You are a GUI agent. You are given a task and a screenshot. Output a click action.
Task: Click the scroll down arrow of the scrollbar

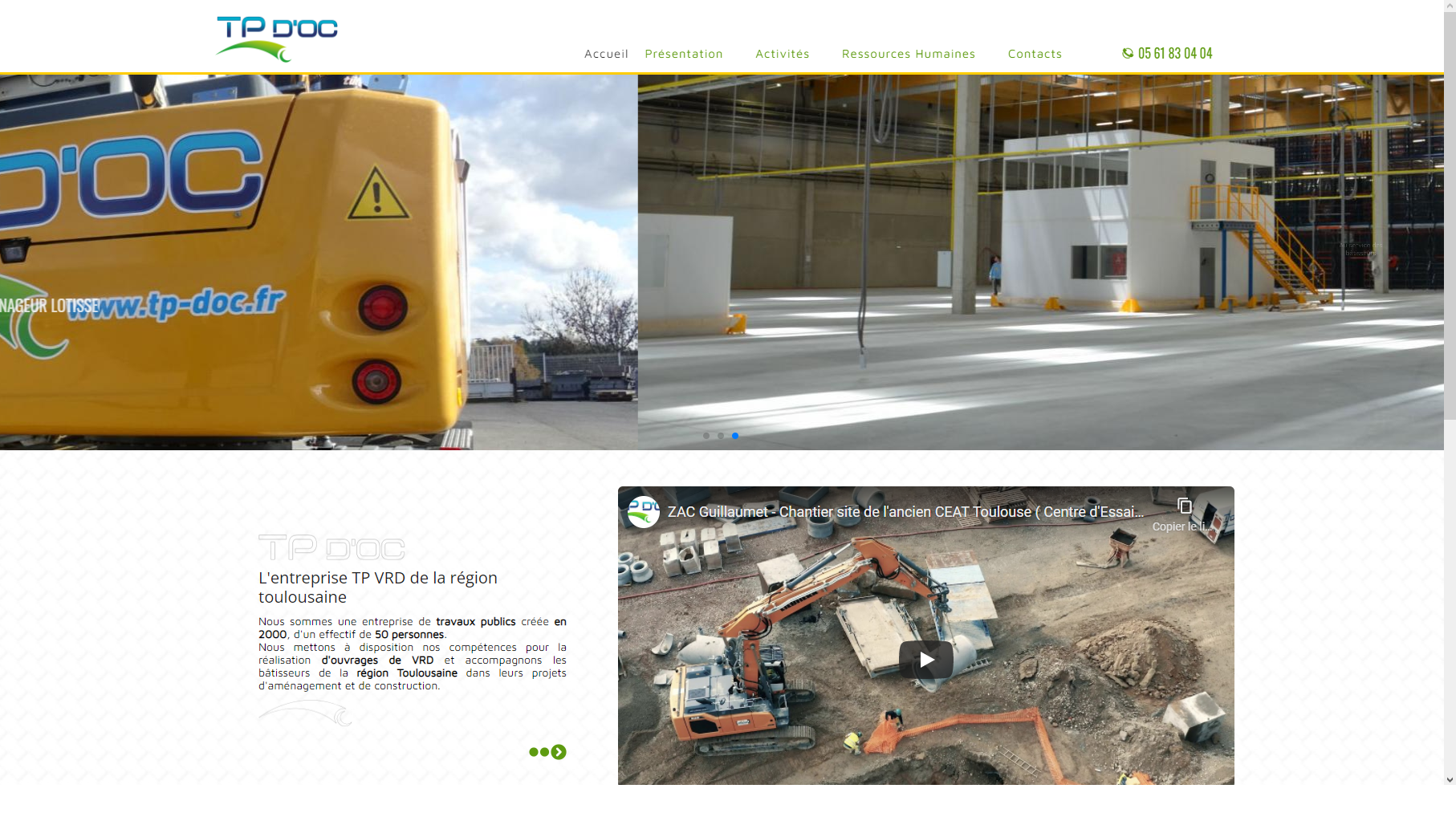[x=1450, y=778]
